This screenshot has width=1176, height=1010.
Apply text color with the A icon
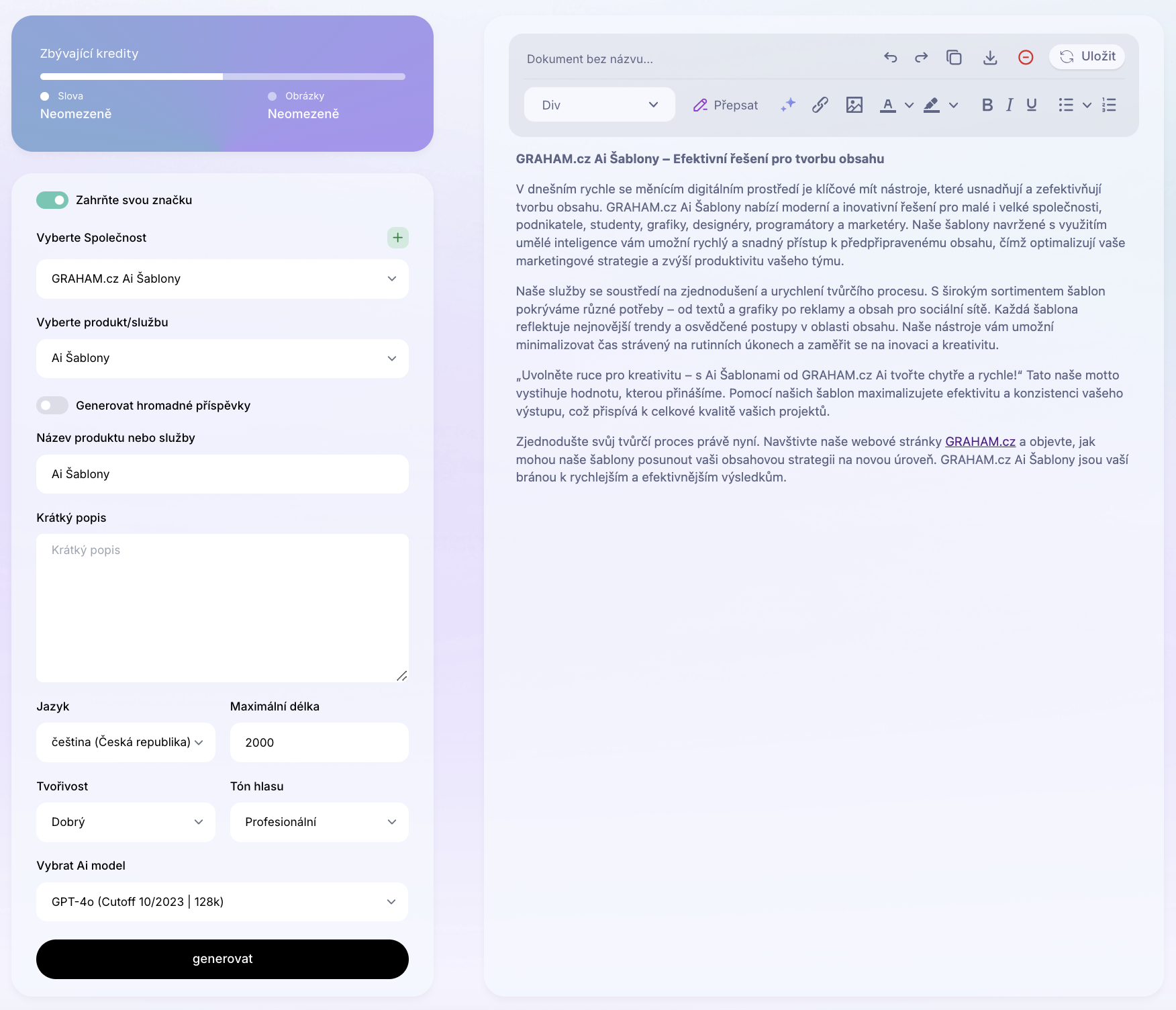888,105
